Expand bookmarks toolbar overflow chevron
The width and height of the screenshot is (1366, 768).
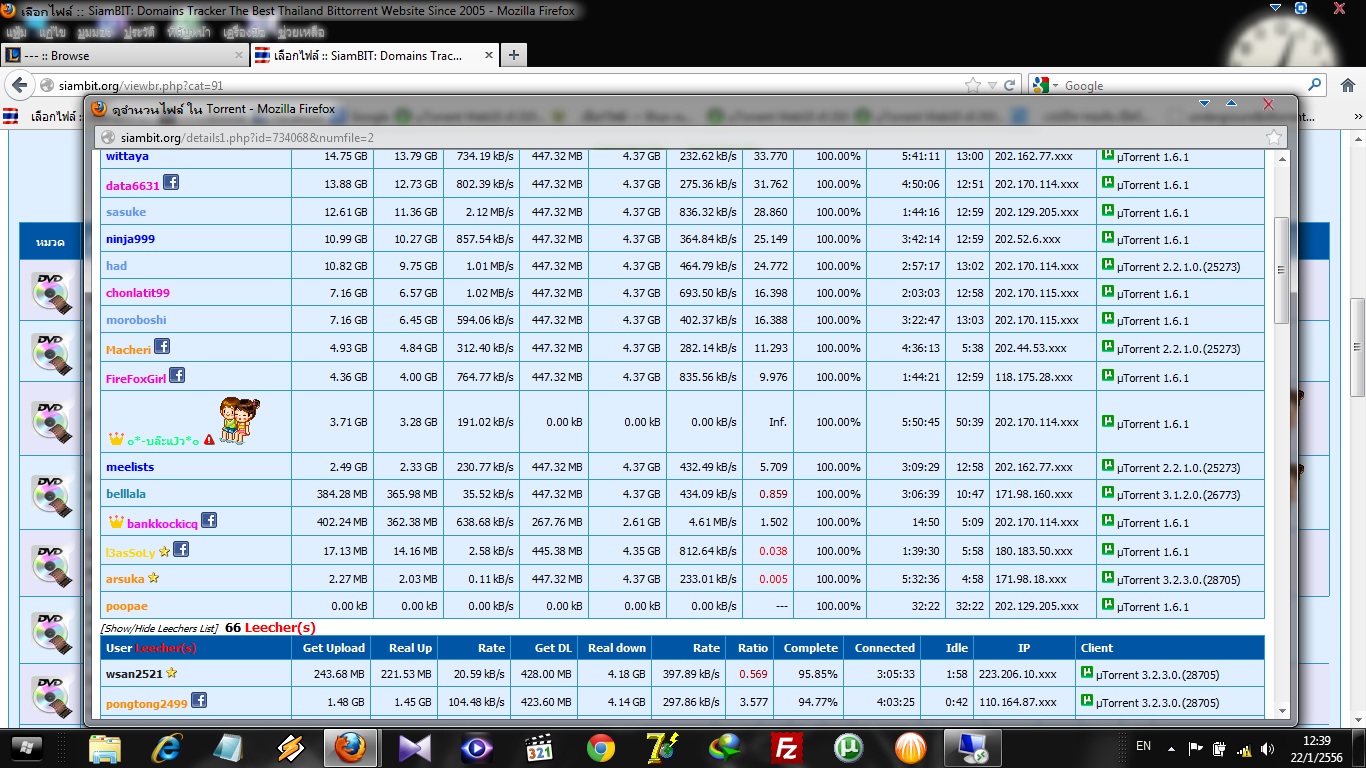tap(1356, 116)
